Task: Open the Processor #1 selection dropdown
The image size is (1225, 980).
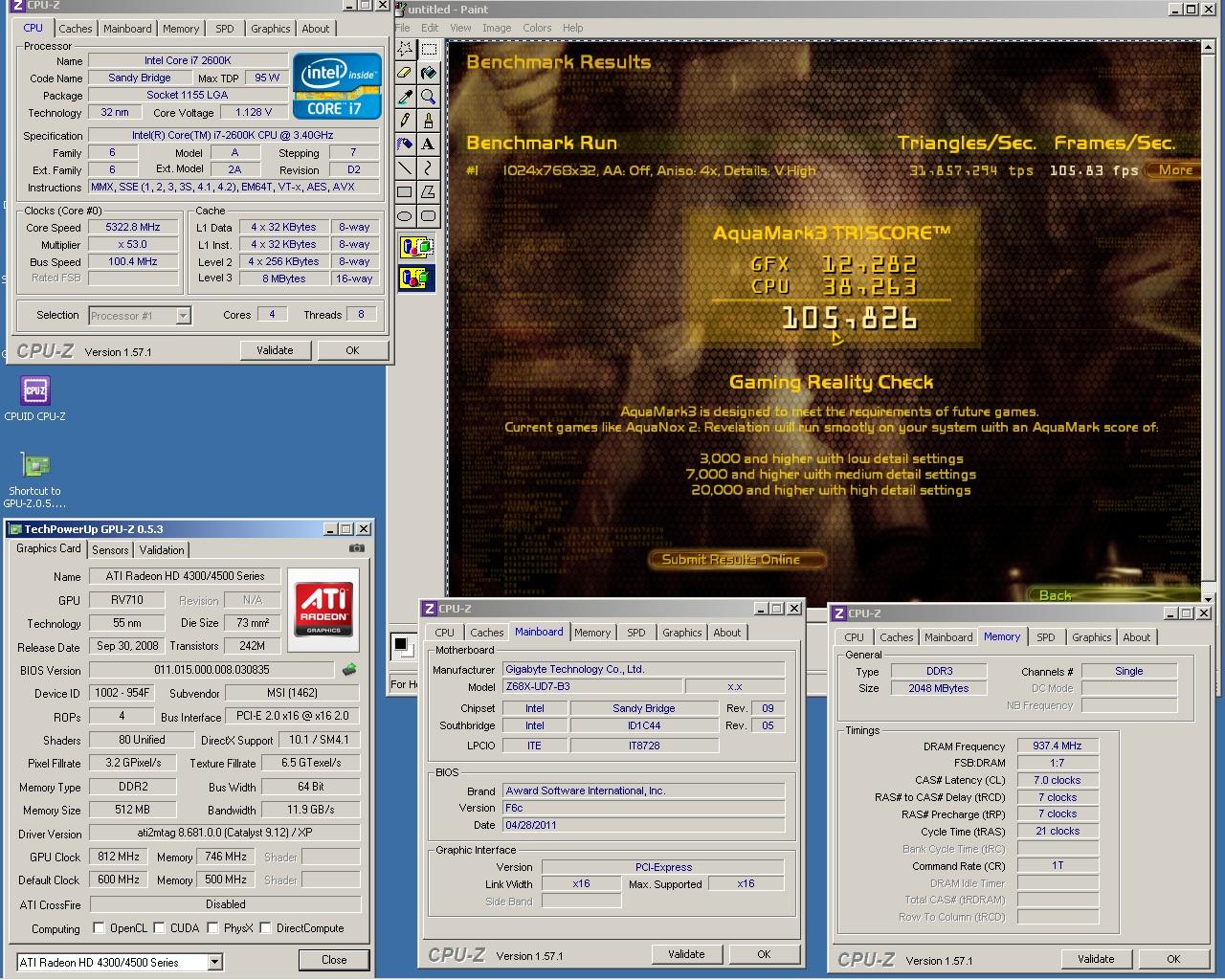Action: [x=183, y=315]
